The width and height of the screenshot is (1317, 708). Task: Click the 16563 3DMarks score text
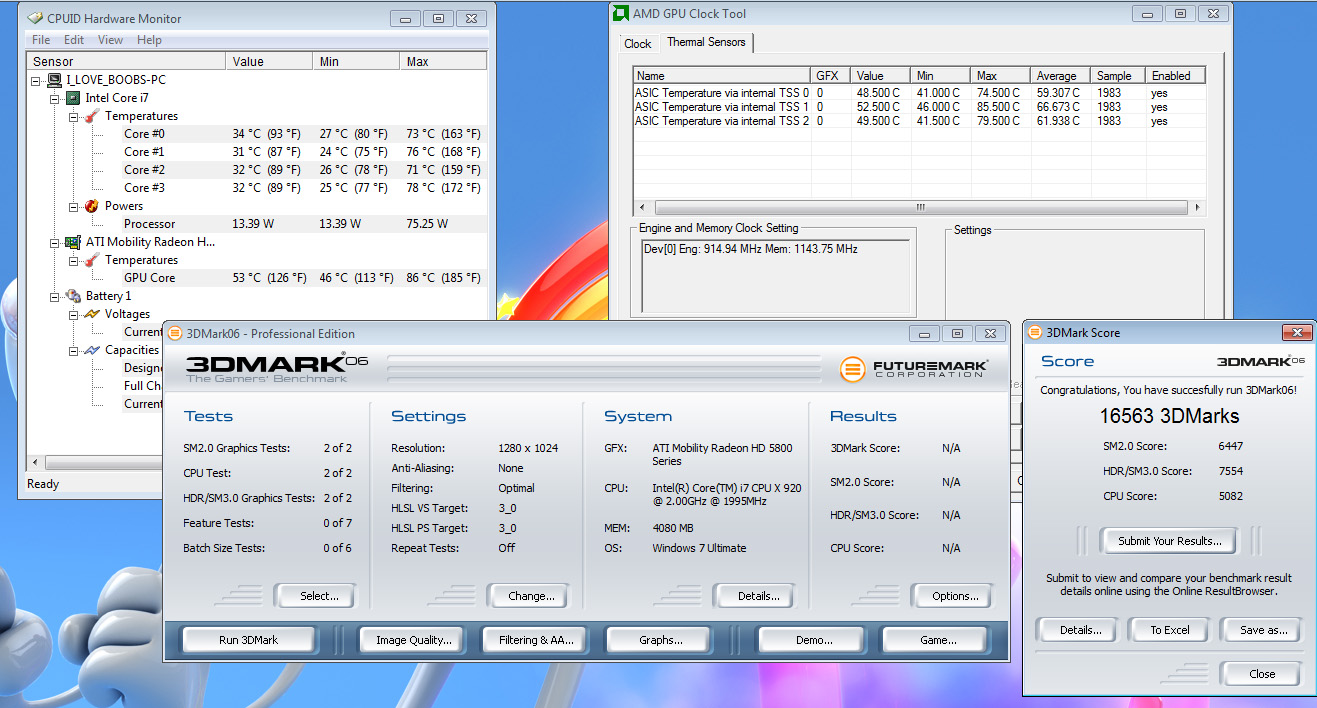click(x=1169, y=416)
